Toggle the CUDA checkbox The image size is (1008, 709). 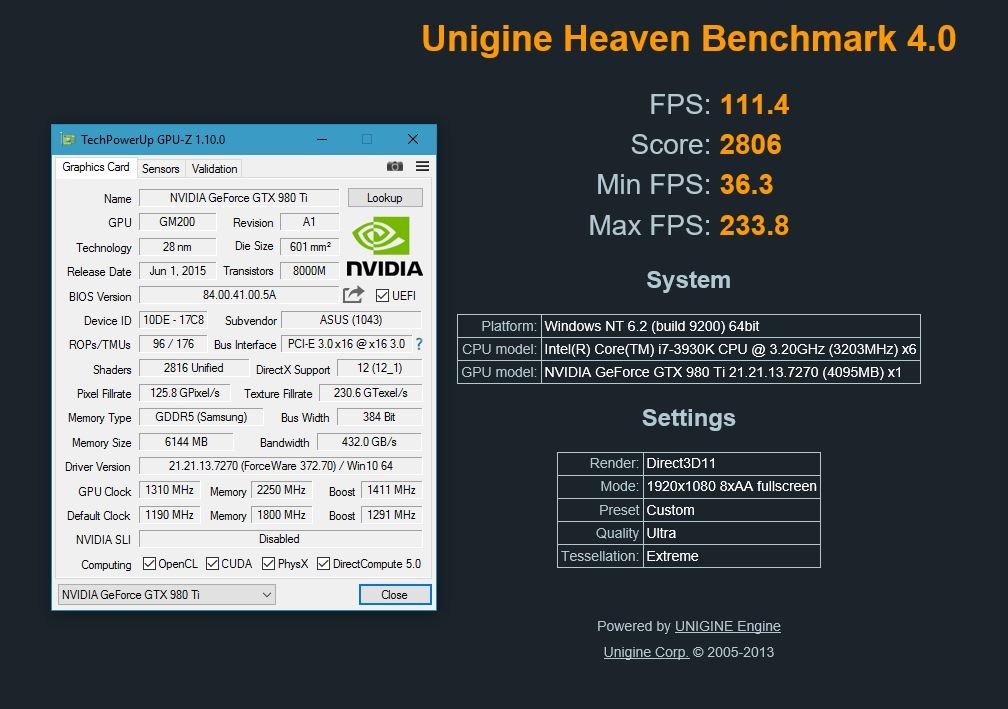tap(212, 564)
